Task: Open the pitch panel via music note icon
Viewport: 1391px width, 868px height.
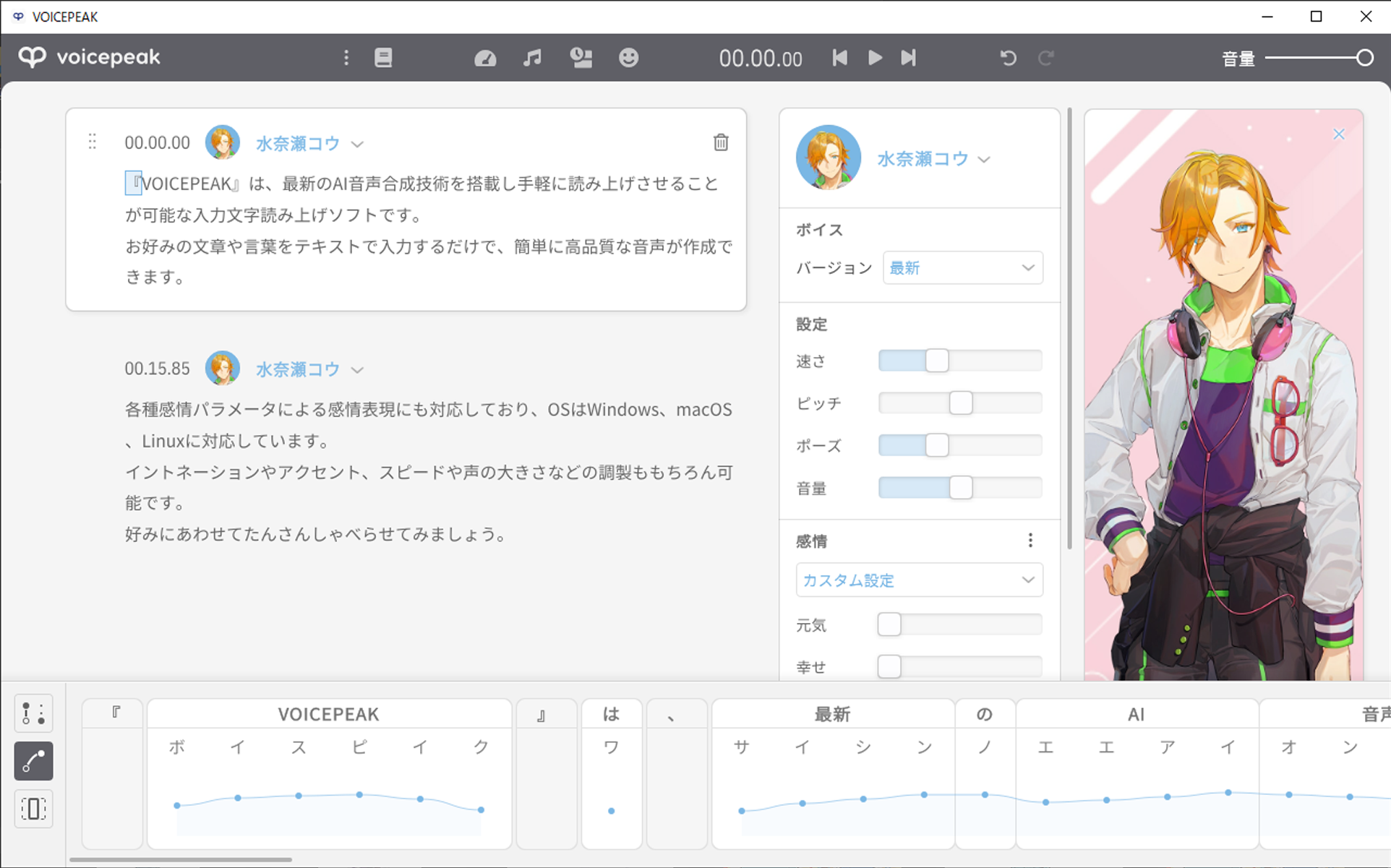Action: click(x=533, y=58)
